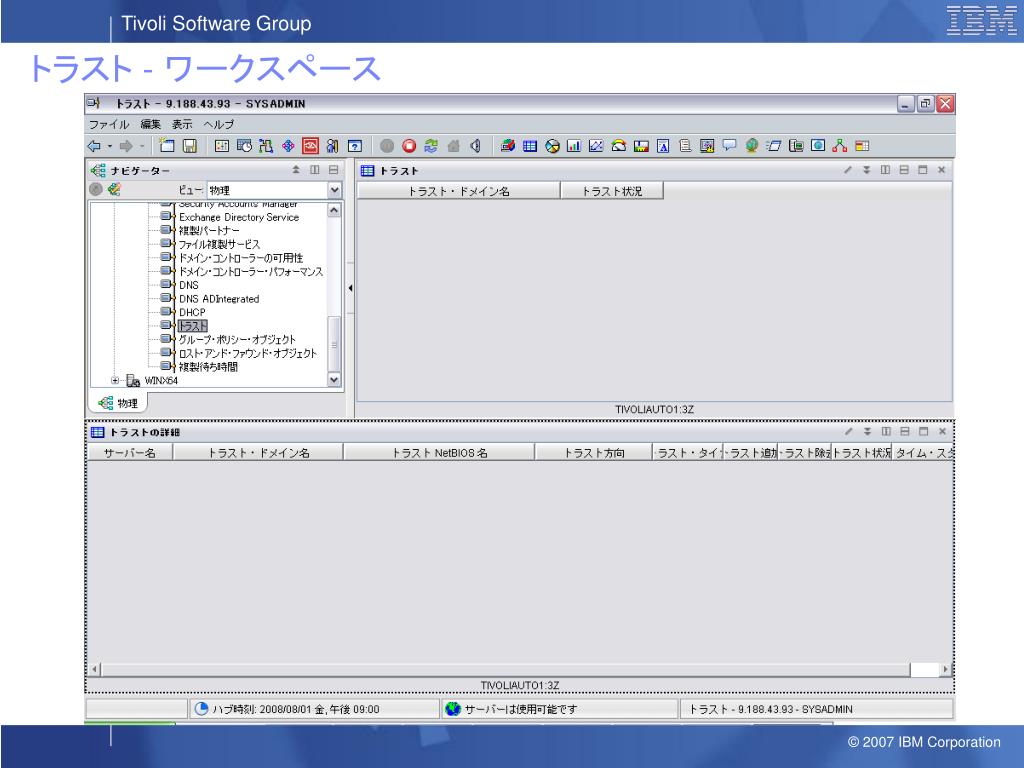The image size is (1024, 768).
Task: Select ドメイン・コントローラーの可用性 tree item
Action: click(241, 258)
